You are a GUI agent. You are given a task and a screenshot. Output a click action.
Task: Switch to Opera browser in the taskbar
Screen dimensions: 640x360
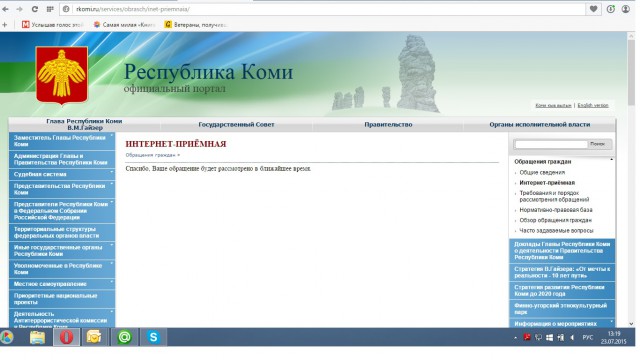click(66, 337)
